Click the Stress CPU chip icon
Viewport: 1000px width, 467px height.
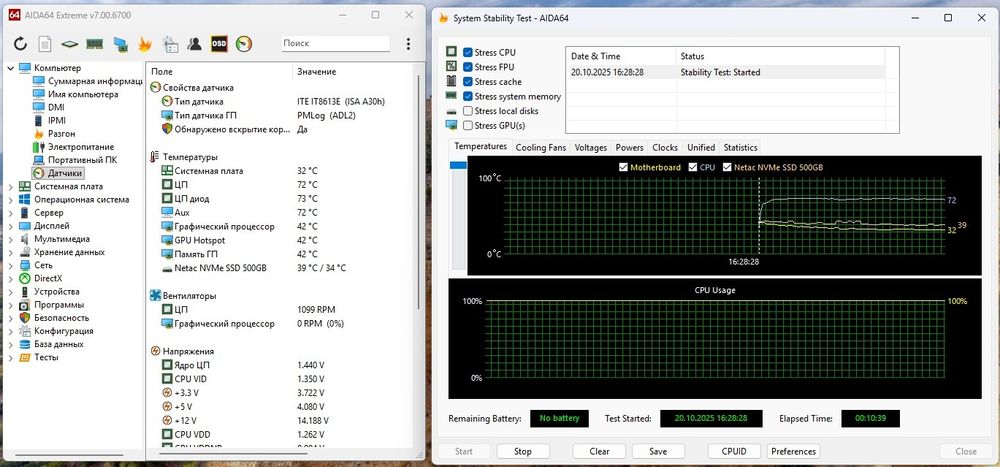(x=452, y=52)
